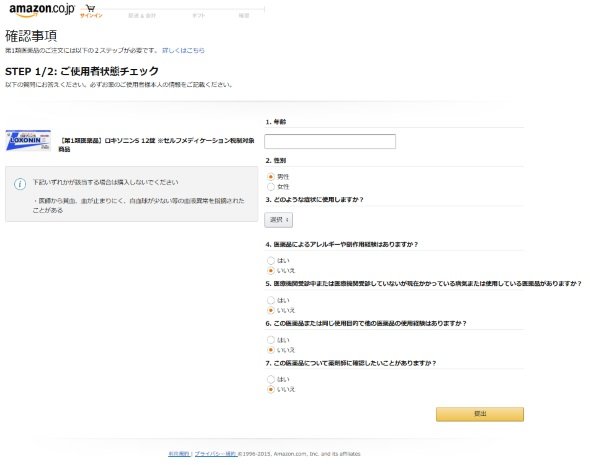This screenshot has width=590, height=465.
Task: Open the 詳しくはこちら details link
Action: coord(183,50)
